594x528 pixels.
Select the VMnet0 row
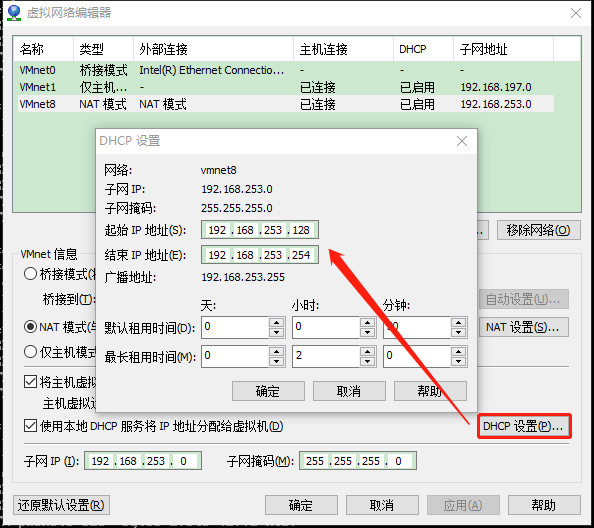coord(286,70)
